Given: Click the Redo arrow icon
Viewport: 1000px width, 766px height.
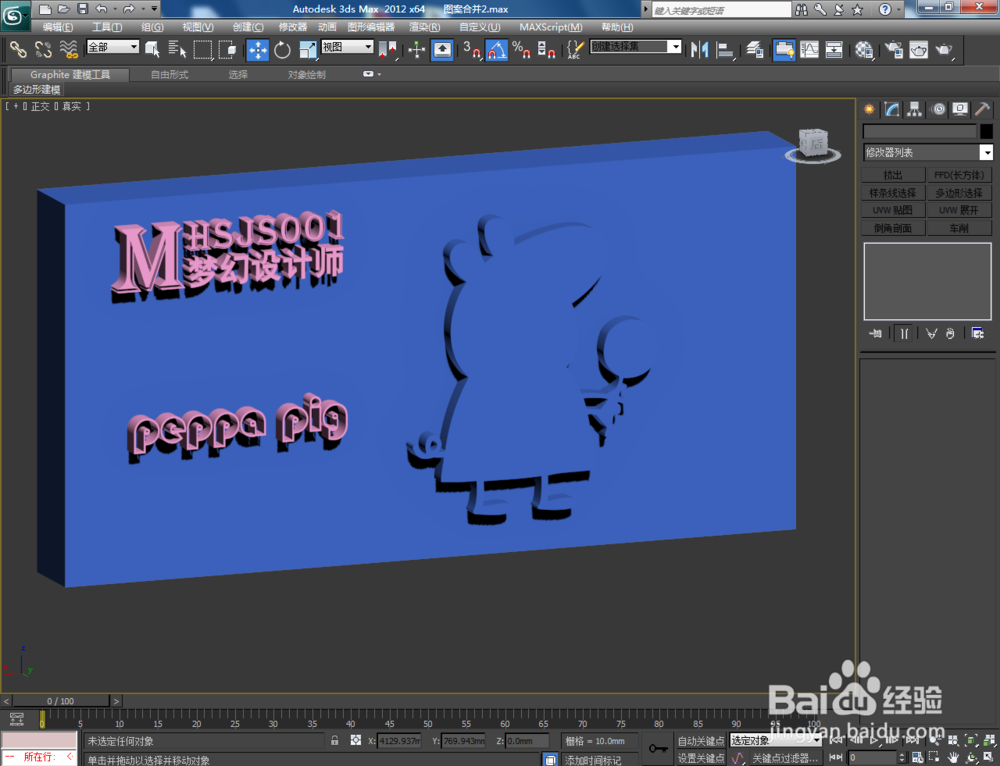Looking at the screenshot, I should tap(128, 9).
